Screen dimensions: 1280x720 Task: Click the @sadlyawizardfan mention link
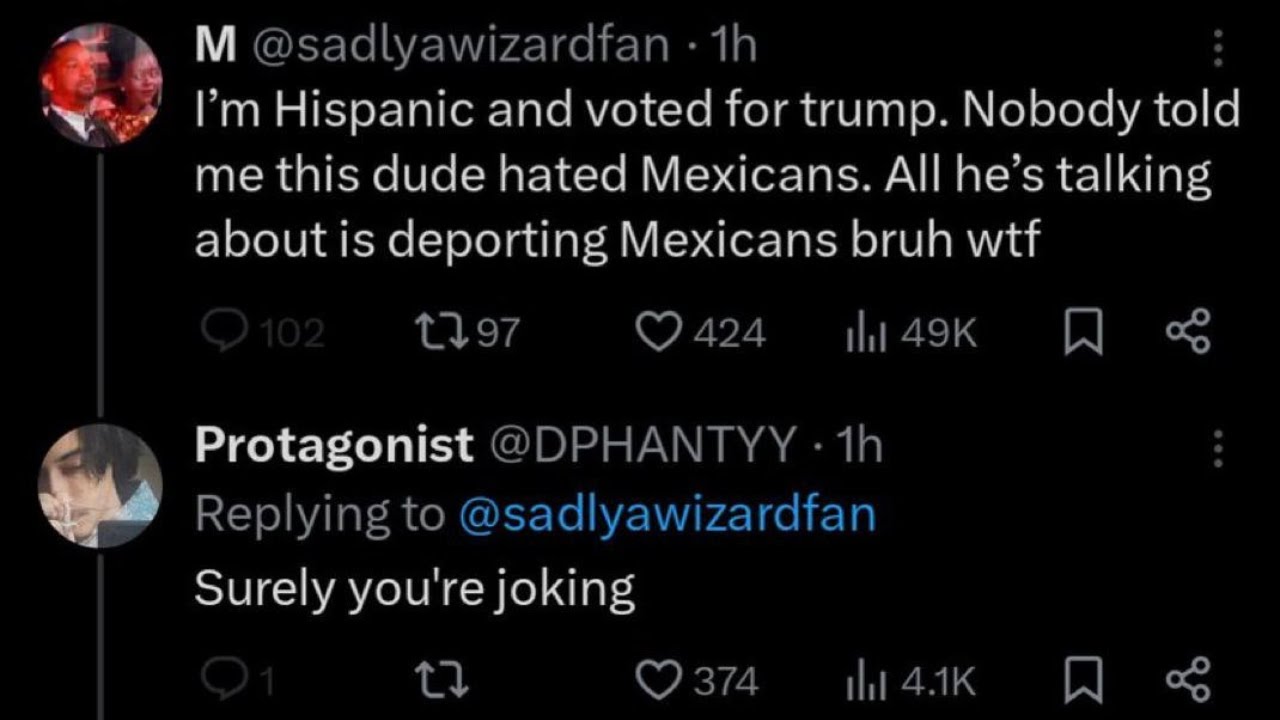[x=666, y=514]
